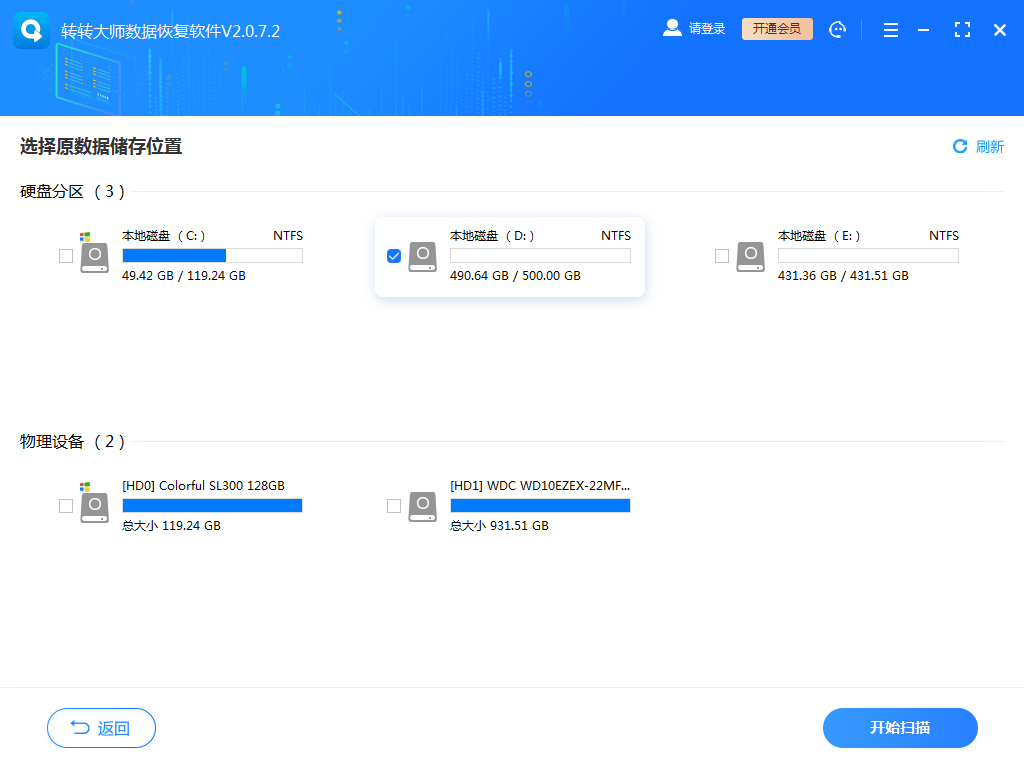The image size is (1024, 768).
Task: Click the 开始扫描 scan button
Action: click(900, 728)
